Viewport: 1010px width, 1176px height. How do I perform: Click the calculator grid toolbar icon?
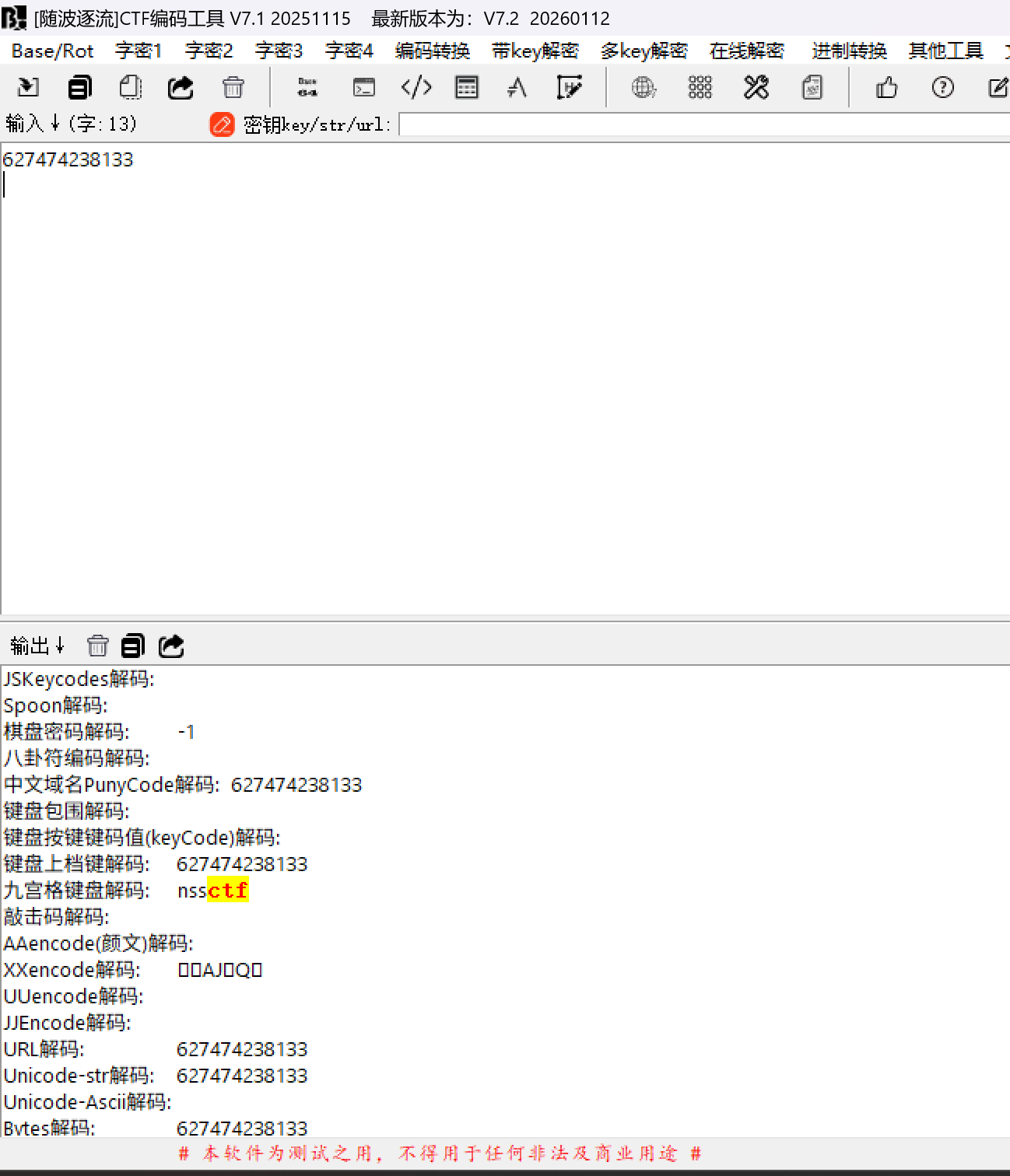[x=466, y=87]
